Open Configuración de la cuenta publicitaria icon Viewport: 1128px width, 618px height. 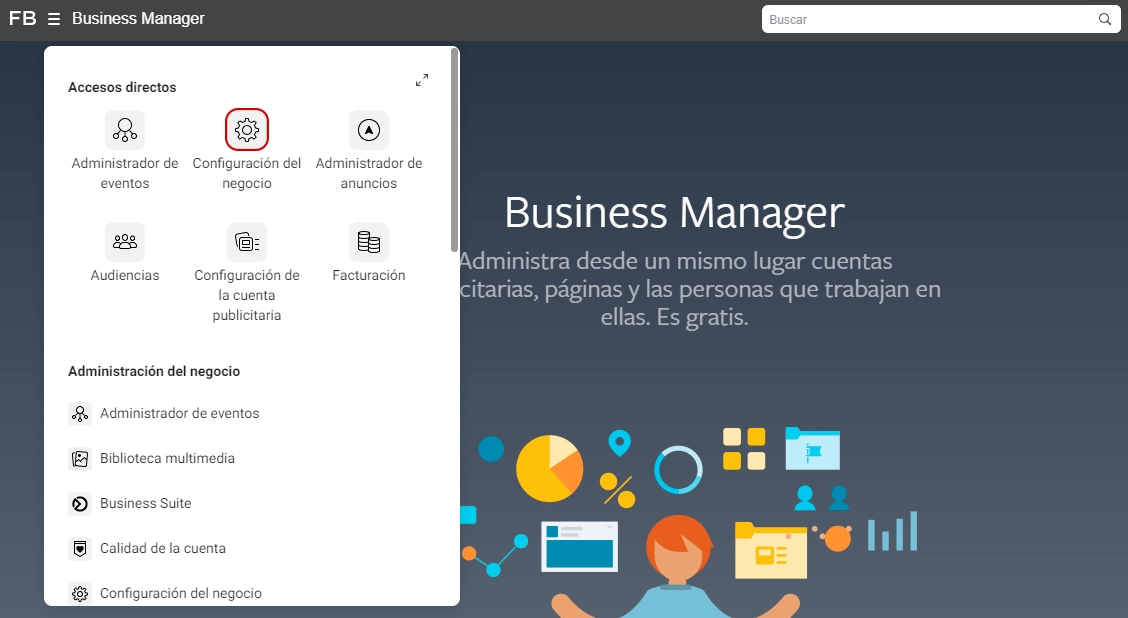247,242
